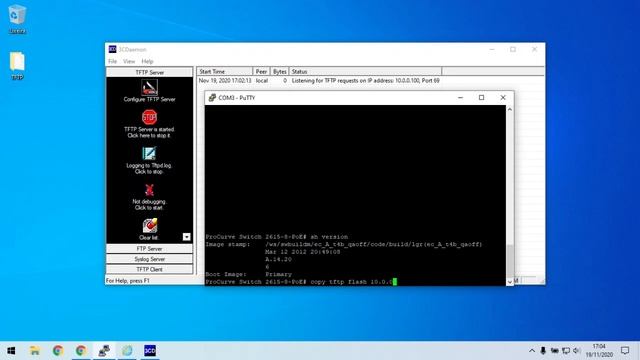Open the globe app on the taskbar
This screenshot has width=640, height=360.
[x=127, y=351]
